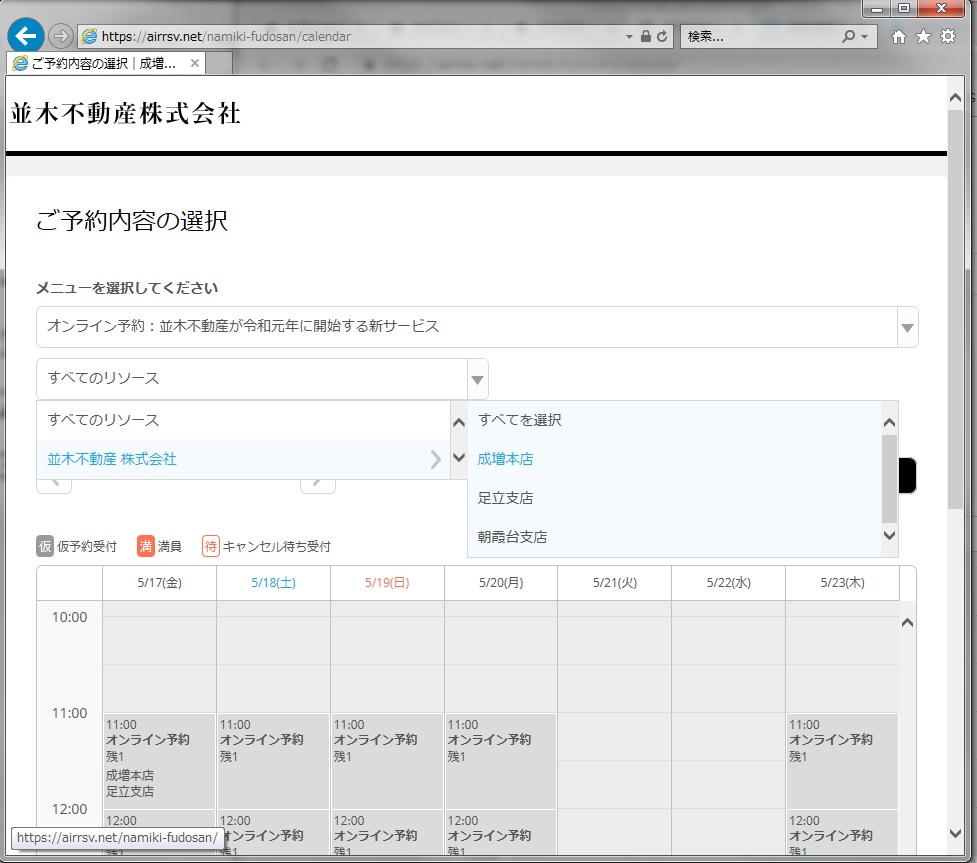Screen dimensions: 977x863
Task: Go back with the browser back arrow
Action: click(26, 36)
